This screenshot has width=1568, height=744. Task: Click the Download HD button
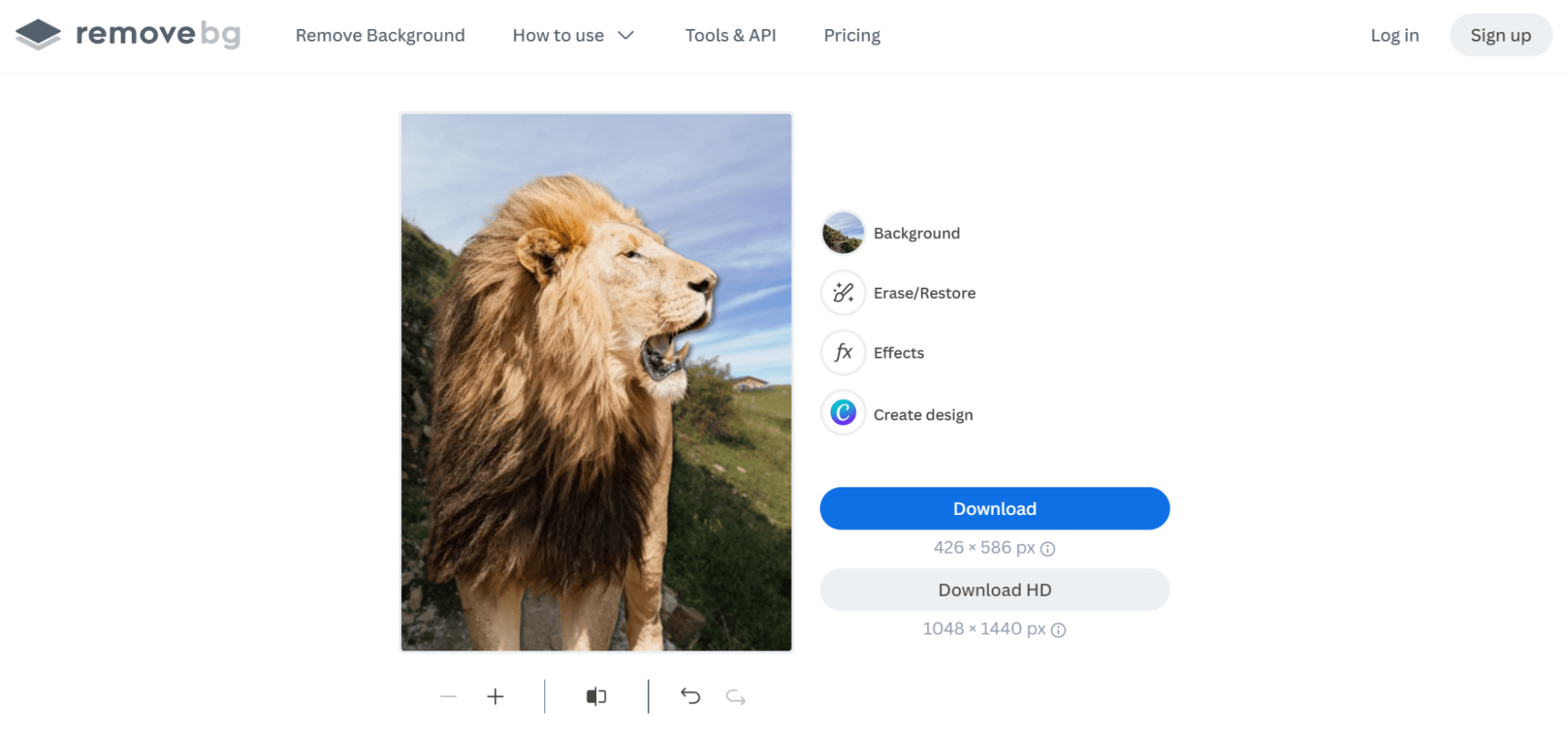[995, 589]
